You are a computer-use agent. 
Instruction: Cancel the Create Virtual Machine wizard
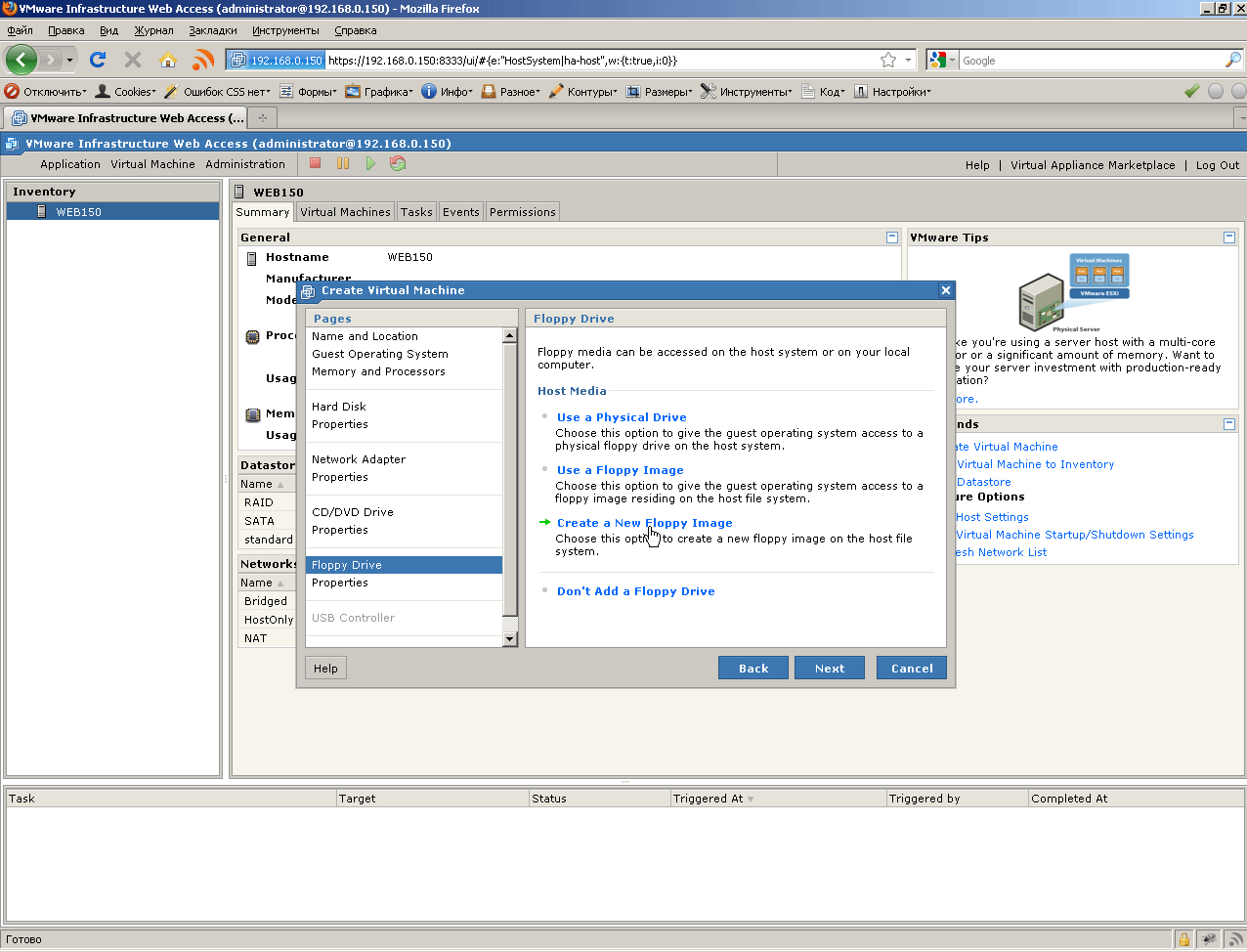[x=912, y=668]
